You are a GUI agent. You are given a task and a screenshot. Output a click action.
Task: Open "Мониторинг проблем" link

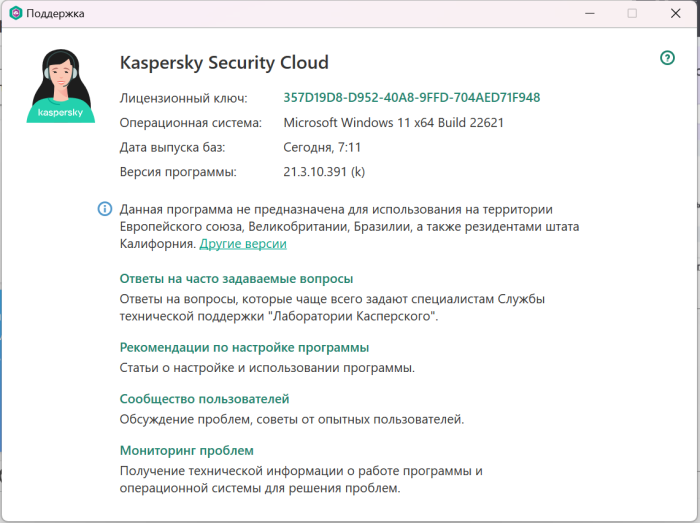pyautogui.click(x=187, y=450)
